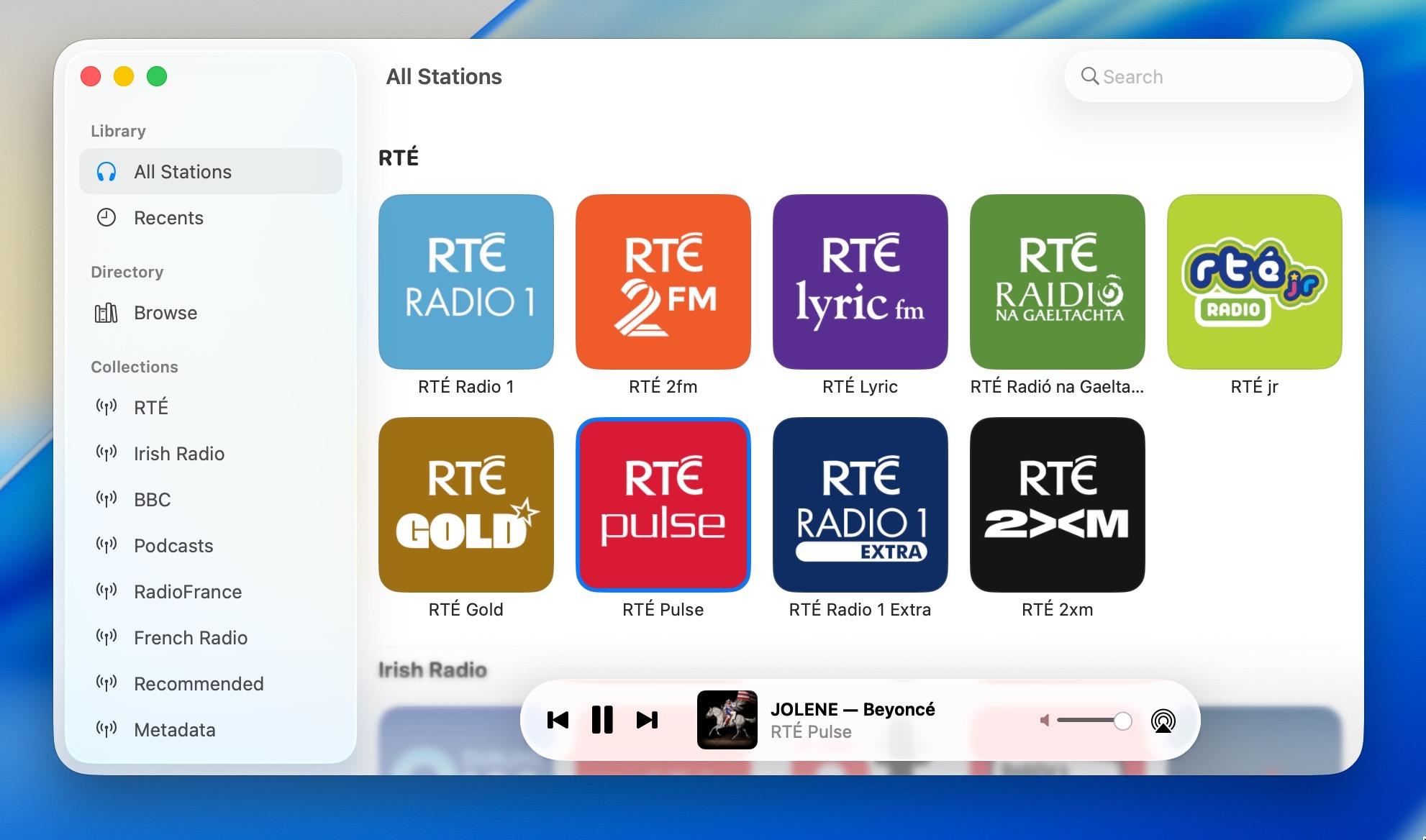Open the Browse directory item

(x=211, y=313)
